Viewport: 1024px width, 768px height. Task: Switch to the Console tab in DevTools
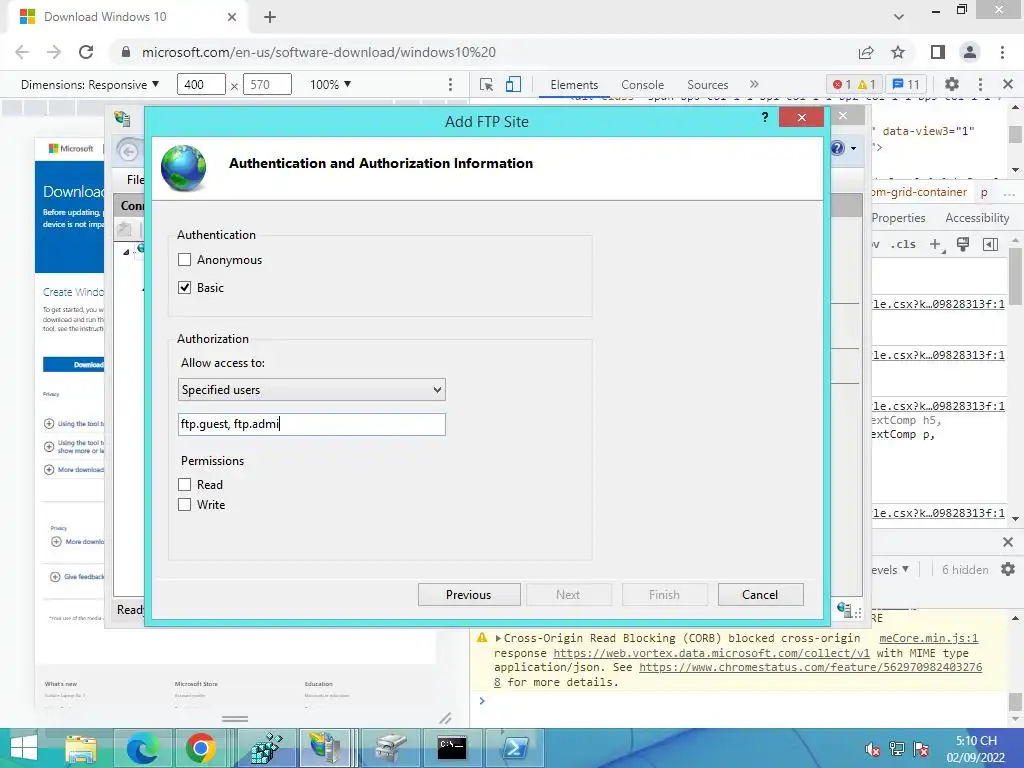pos(643,85)
